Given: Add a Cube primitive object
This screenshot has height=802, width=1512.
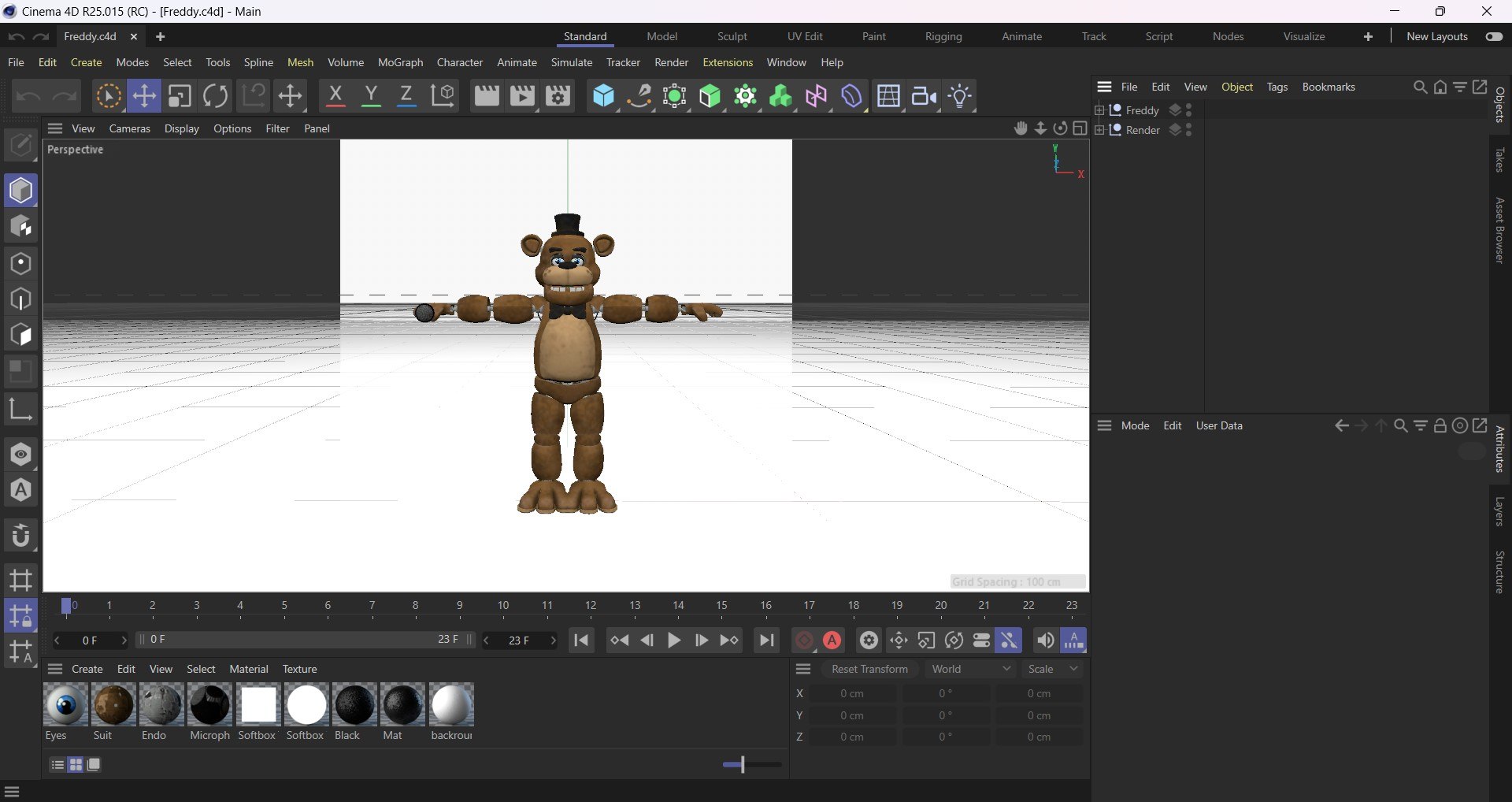Looking at the screenshot, I should point(604,96).
